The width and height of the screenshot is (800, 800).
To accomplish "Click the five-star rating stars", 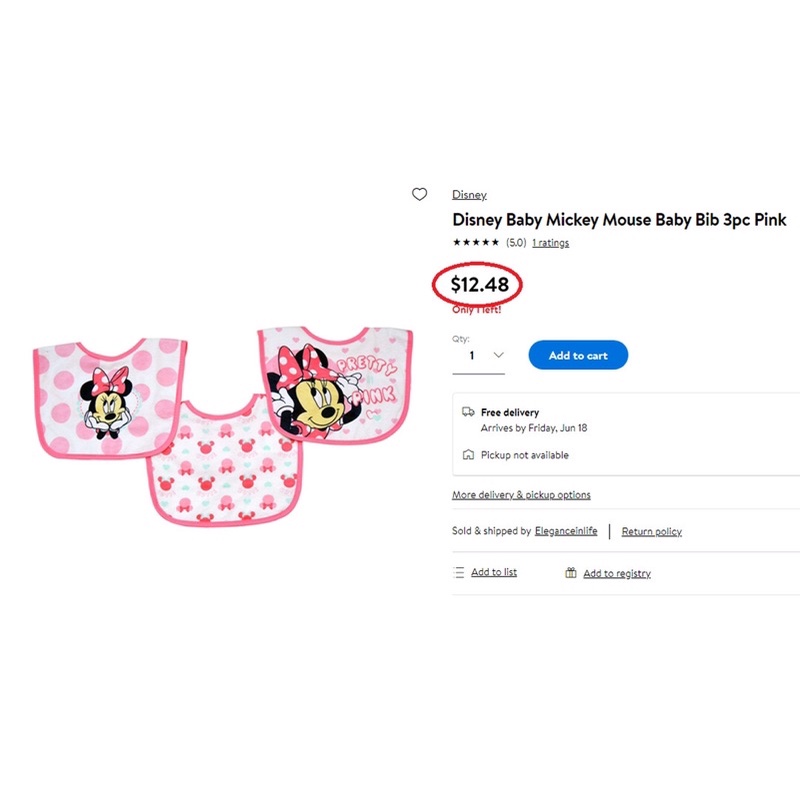I will (475, 242).
